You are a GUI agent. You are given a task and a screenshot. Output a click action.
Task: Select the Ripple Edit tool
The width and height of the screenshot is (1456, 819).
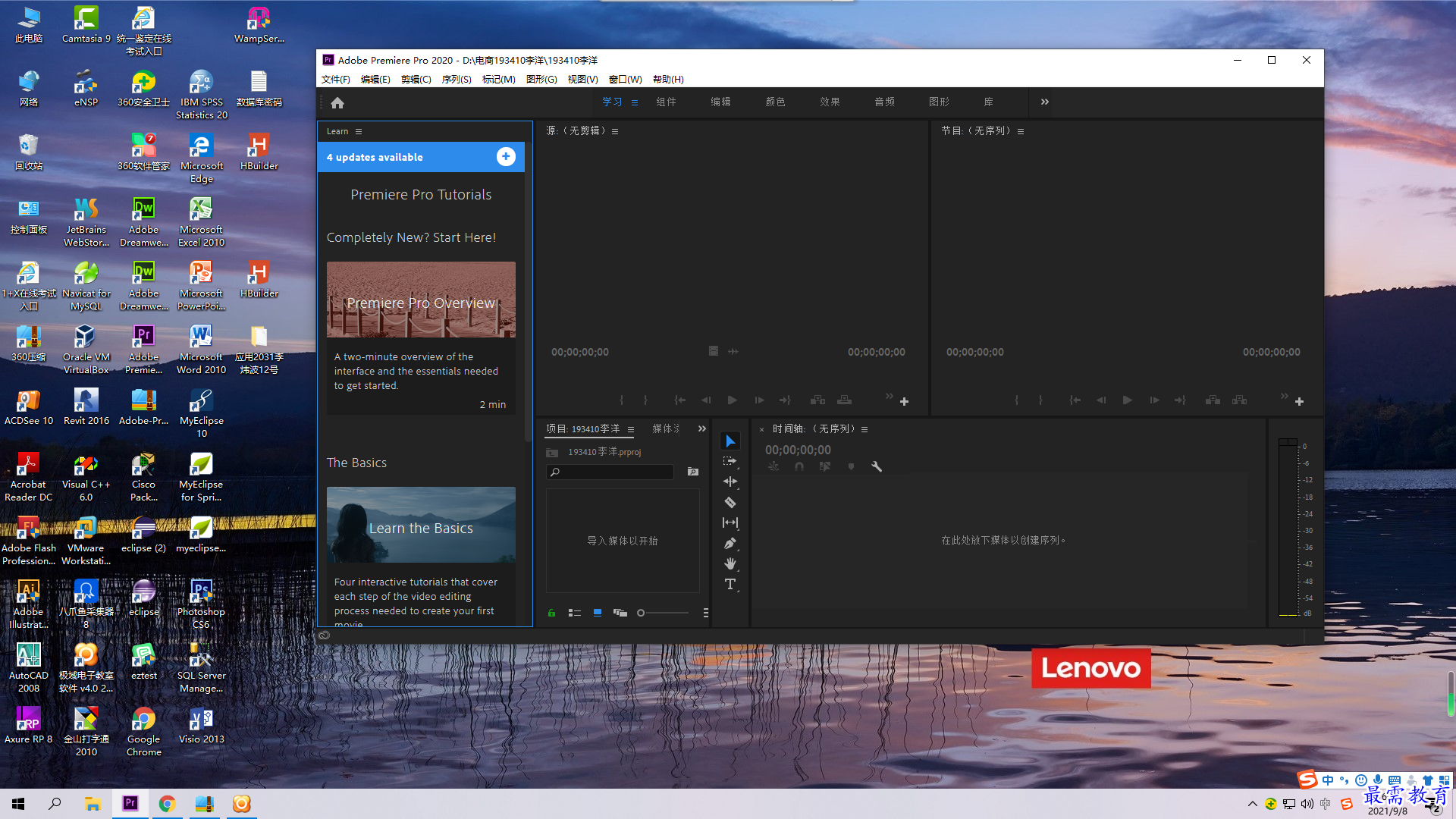click(730, 482)
